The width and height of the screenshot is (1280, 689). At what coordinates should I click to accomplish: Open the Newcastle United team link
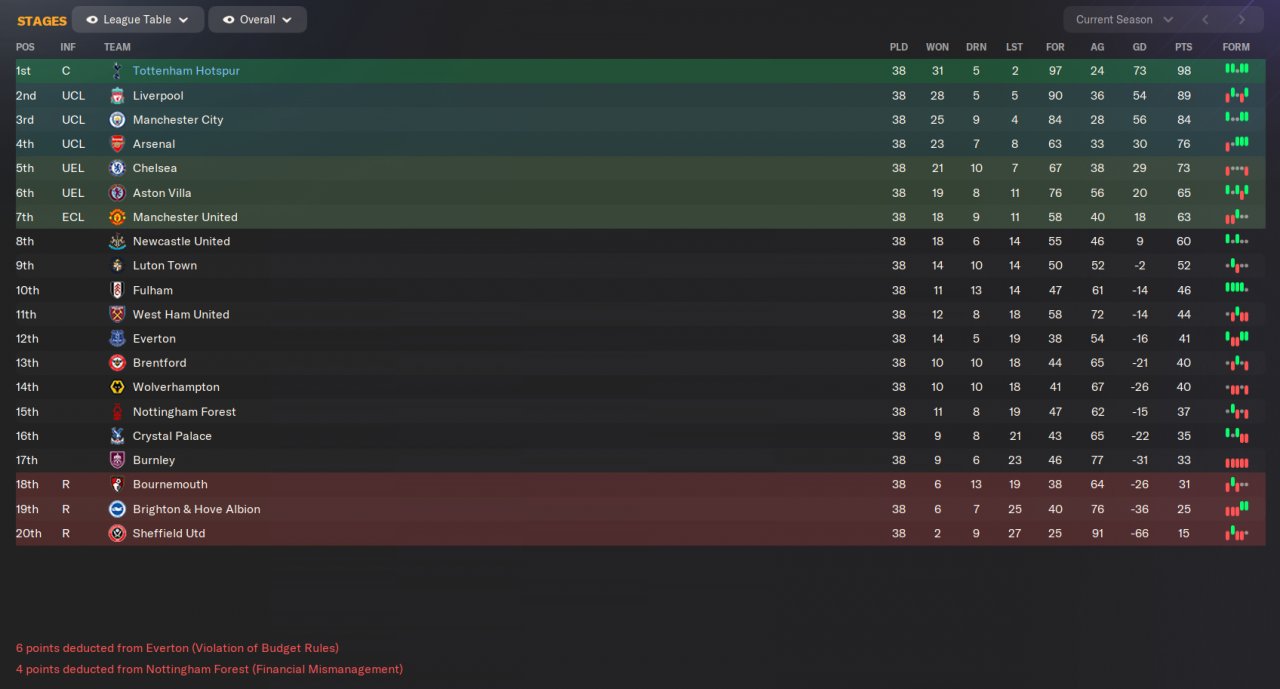tap(181, 241)
